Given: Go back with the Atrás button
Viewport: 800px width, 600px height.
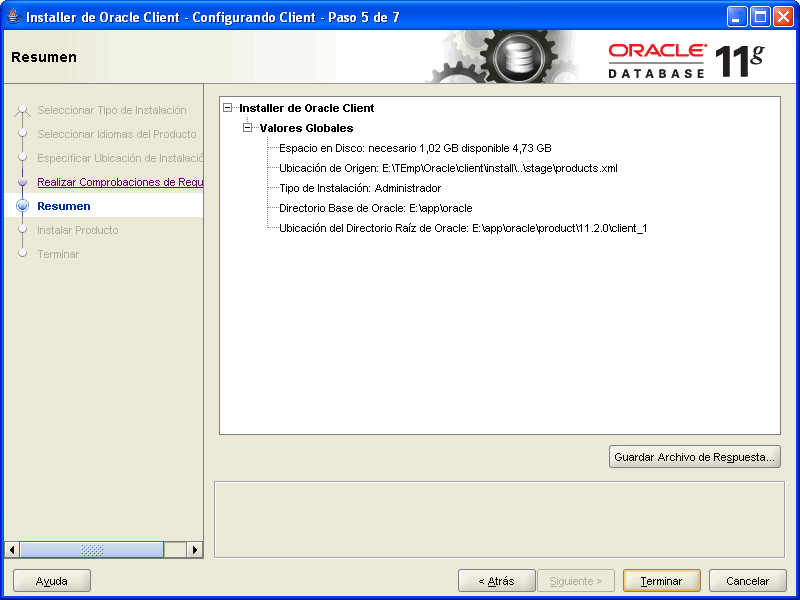Looking at the screenshot, I should coord(496,581).
